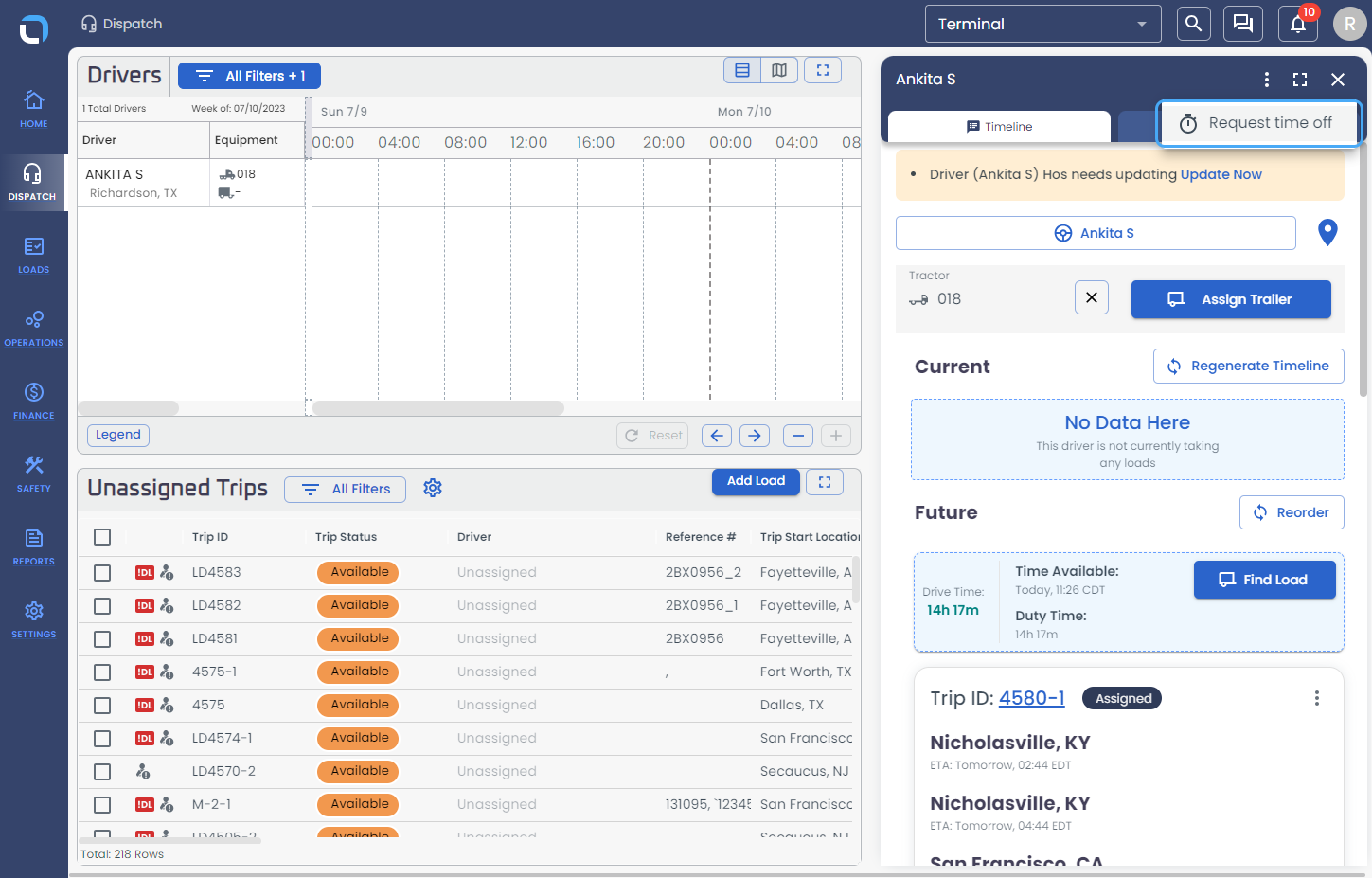The width and height of the screenshot is (1372, 878).
Task: Show driver location pin on map
Action: coord(1327,232)
